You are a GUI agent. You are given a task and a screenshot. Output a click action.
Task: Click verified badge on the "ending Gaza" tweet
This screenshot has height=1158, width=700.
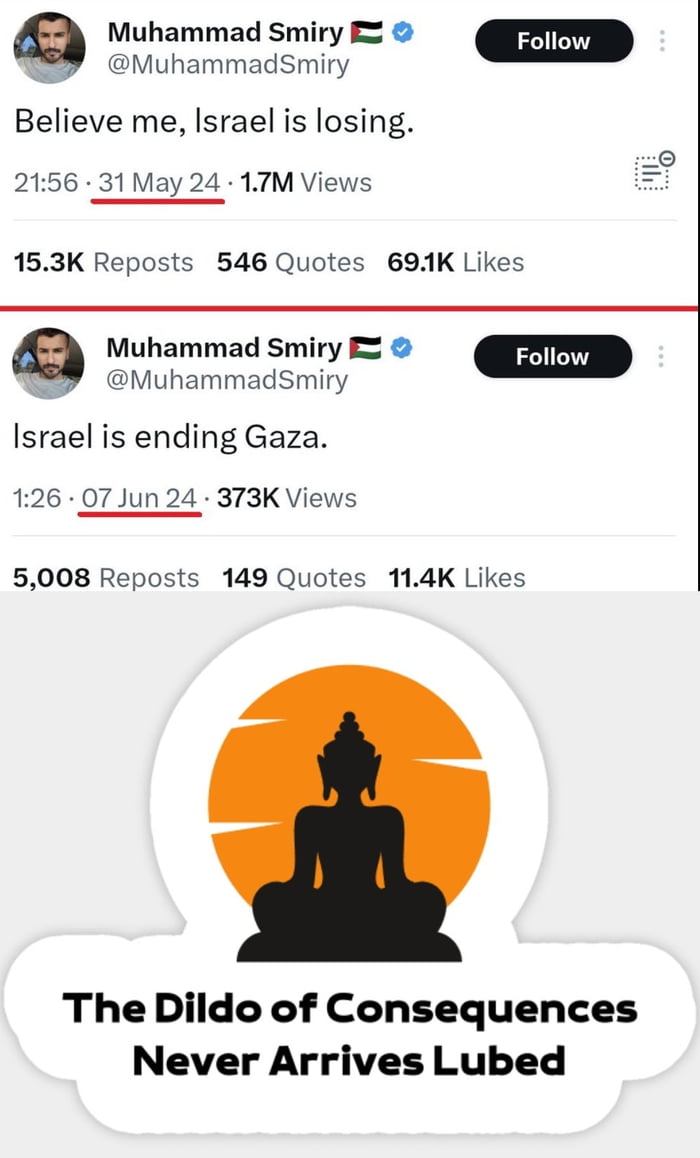pyautogui.click(x=403, y=348)
